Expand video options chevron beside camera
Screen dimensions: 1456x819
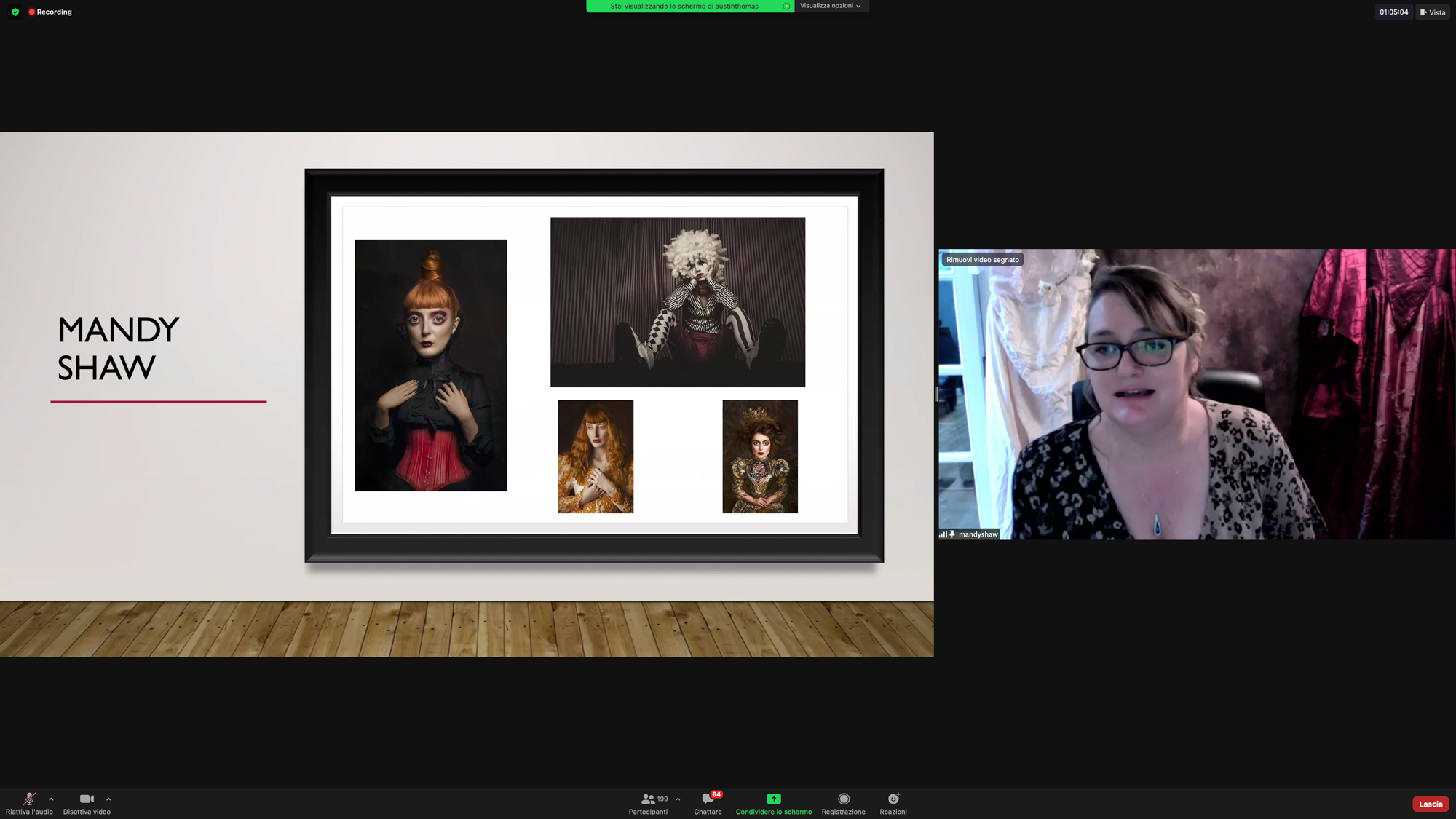point(108,799)
